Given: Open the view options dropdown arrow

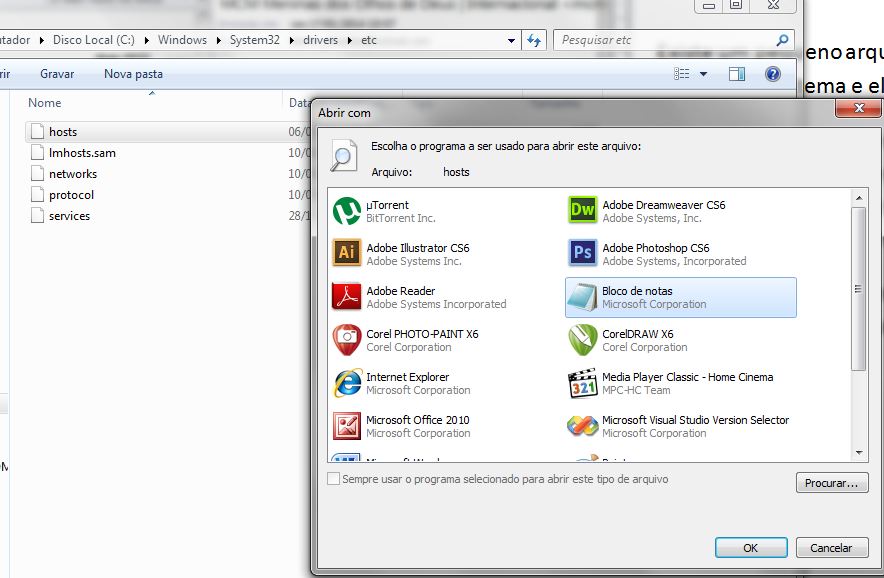Looking at the screenshot, I should coord(704,74).
